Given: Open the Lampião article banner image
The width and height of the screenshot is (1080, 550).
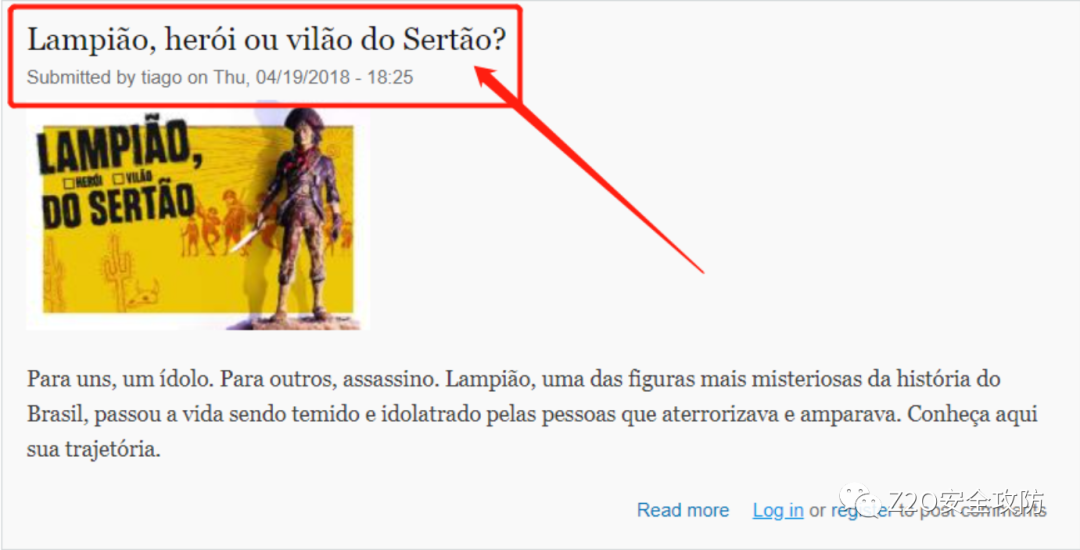Looking at the screenshot, I should tap(198, 218).
